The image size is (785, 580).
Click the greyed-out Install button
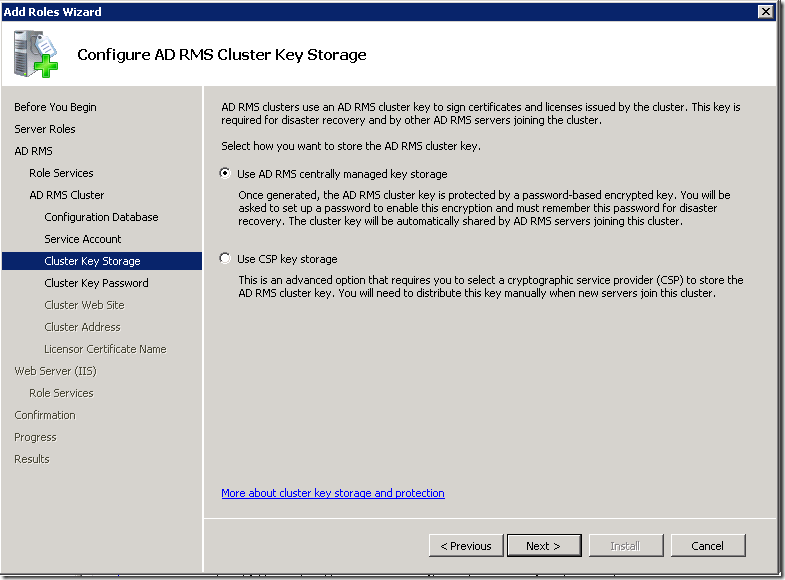[x=626, y=545]
